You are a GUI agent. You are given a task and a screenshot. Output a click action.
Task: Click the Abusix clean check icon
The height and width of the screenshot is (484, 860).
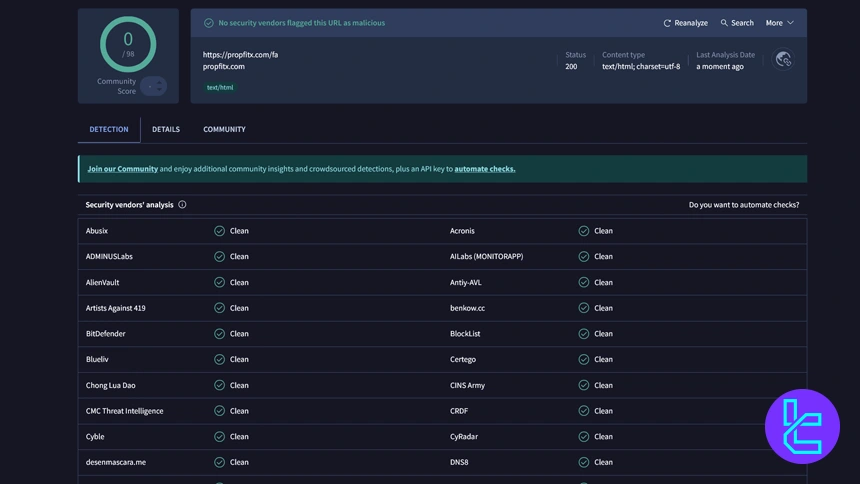[x=219, y=231]
